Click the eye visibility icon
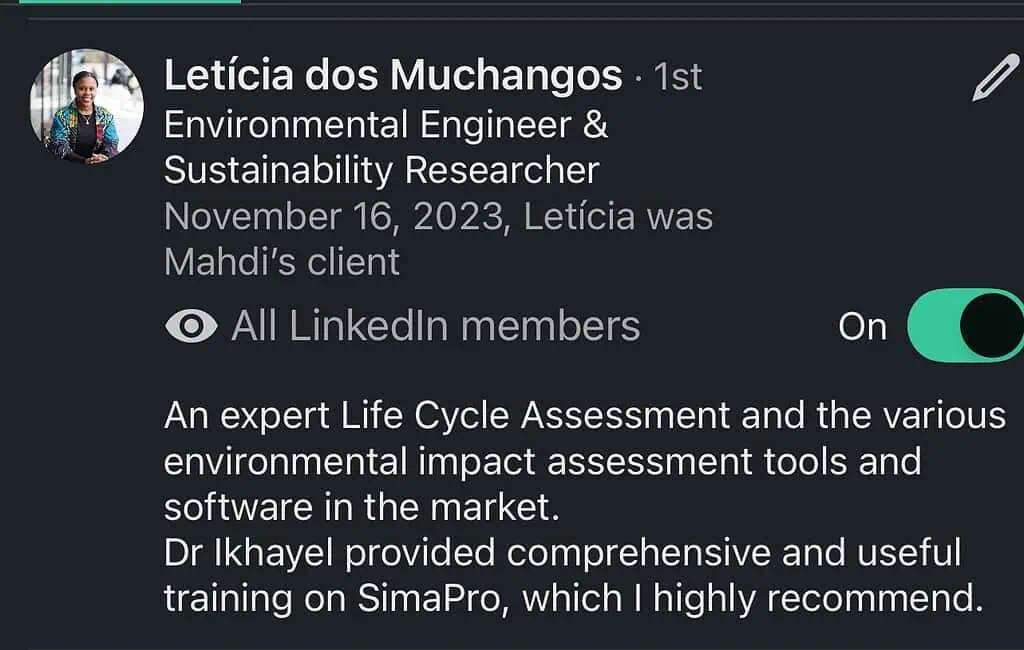1024x650 pixels. [x=191, y=327]
